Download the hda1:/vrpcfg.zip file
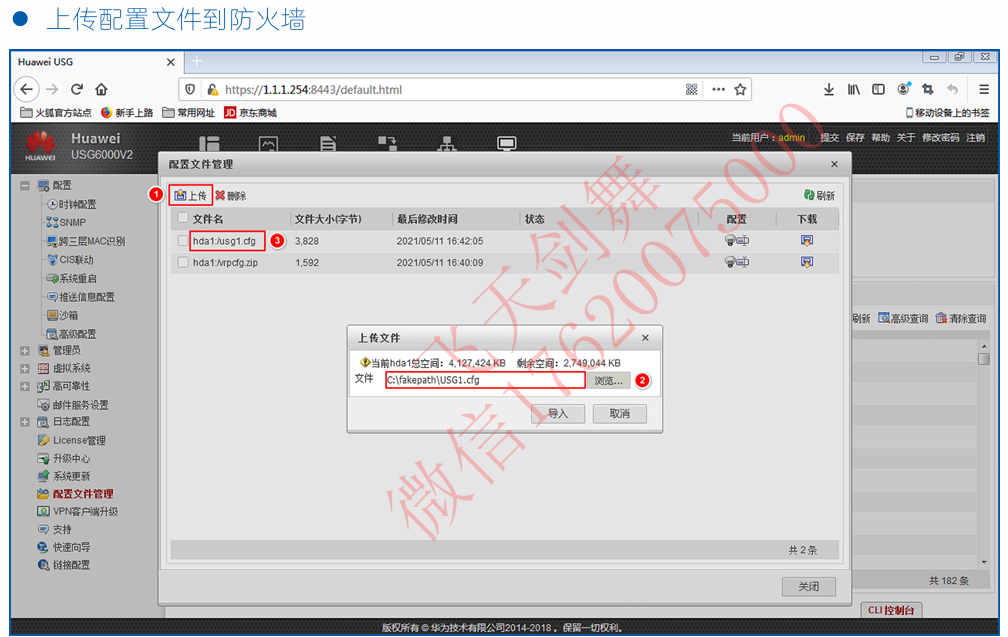This screenshot has height=637, width=1008. tap(807, 262)
